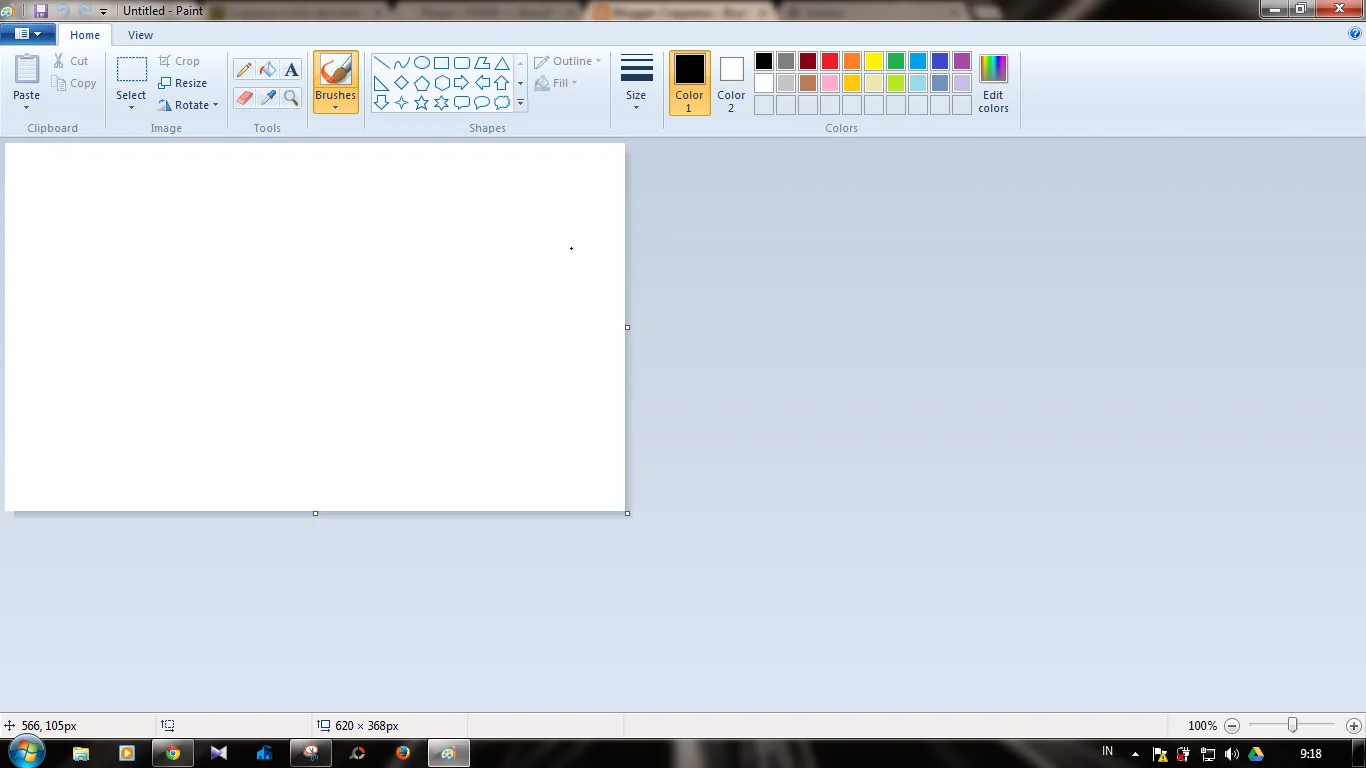Choose the Rounded rectangular callout shape
This screenshot has height=768, width=1366.
coord(462,102)
